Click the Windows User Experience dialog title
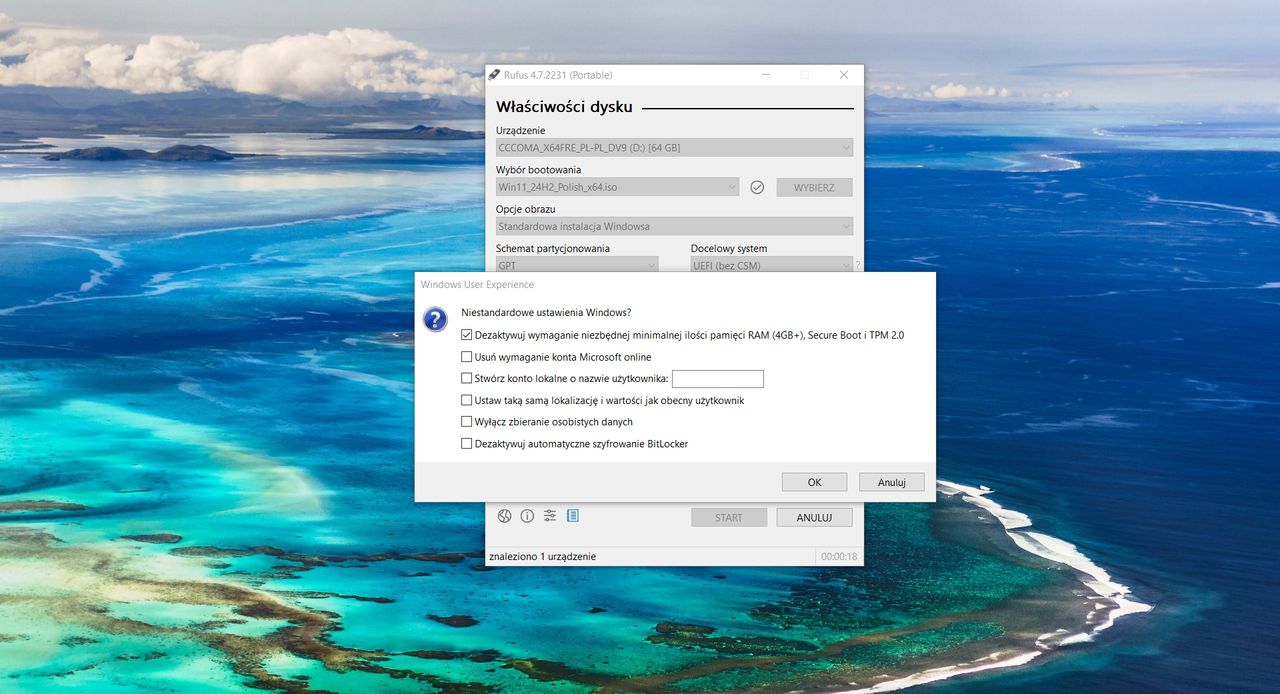 pyautogui.click(x=477, y=284)
